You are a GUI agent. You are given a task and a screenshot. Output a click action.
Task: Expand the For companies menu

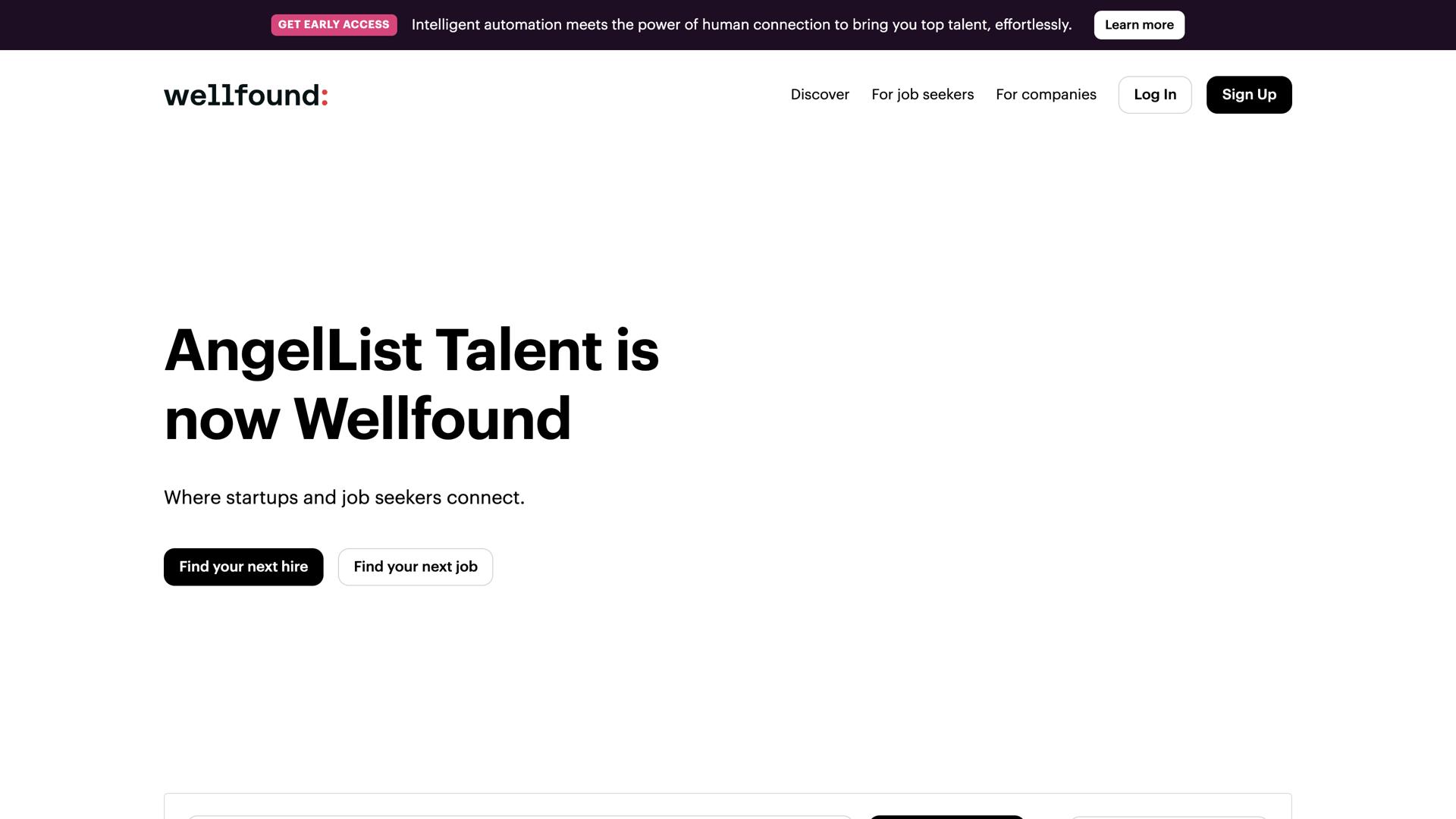point(1046,94)
